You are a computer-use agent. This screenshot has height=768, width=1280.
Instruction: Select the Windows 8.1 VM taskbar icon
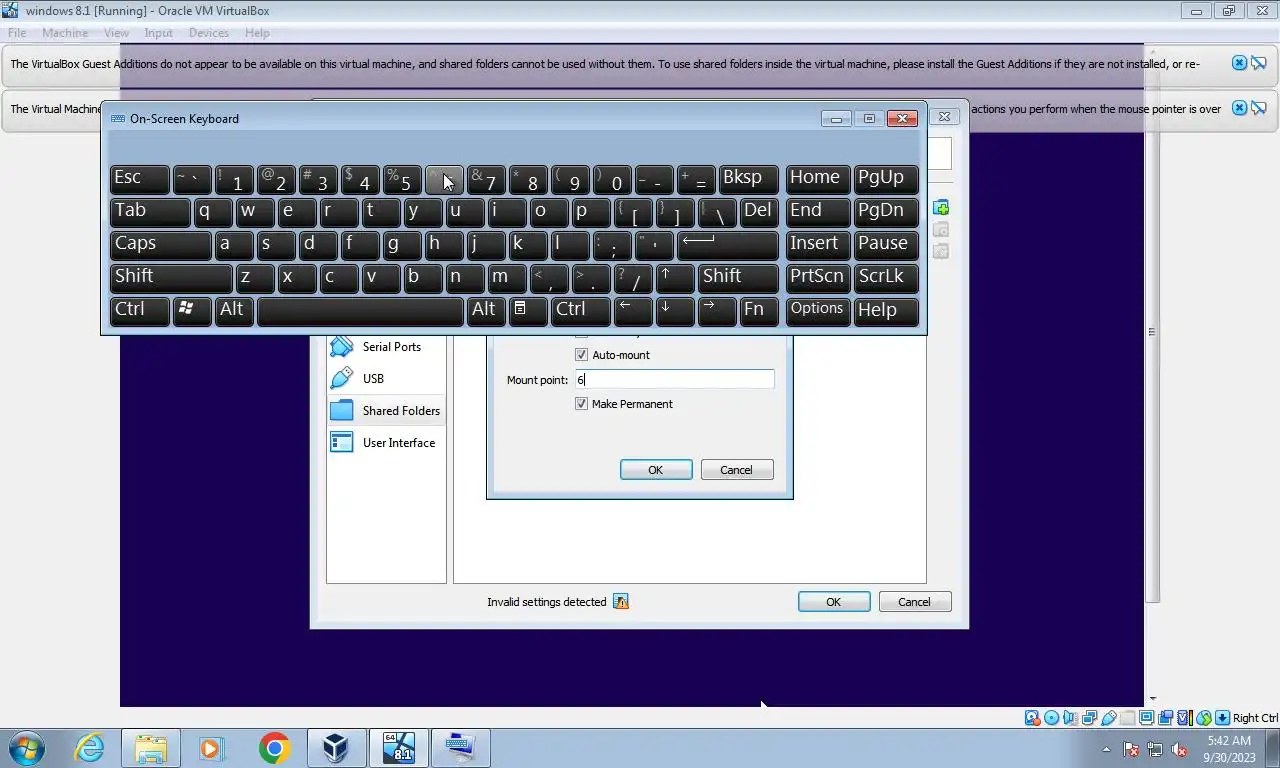tap(398, 748)
